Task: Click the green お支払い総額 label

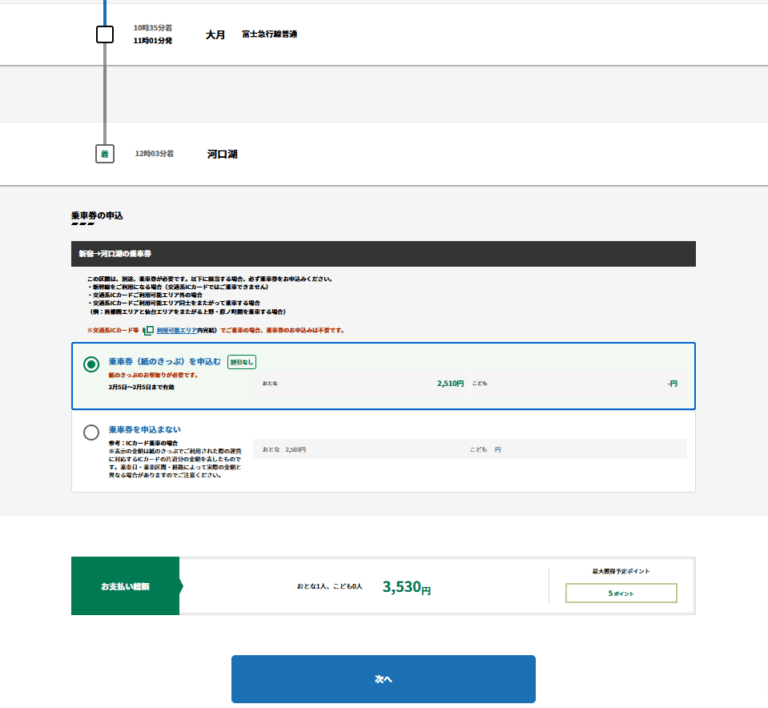Action: pos(125,586)
